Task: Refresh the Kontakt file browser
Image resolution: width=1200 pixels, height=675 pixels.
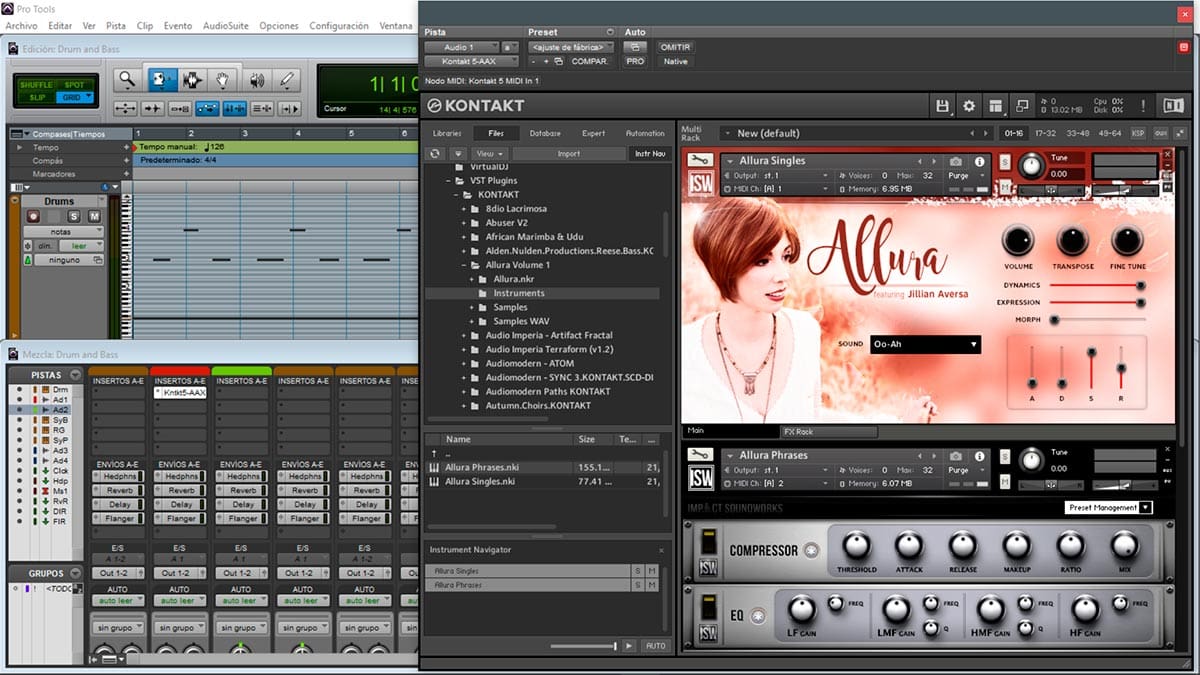Action: 434,153
